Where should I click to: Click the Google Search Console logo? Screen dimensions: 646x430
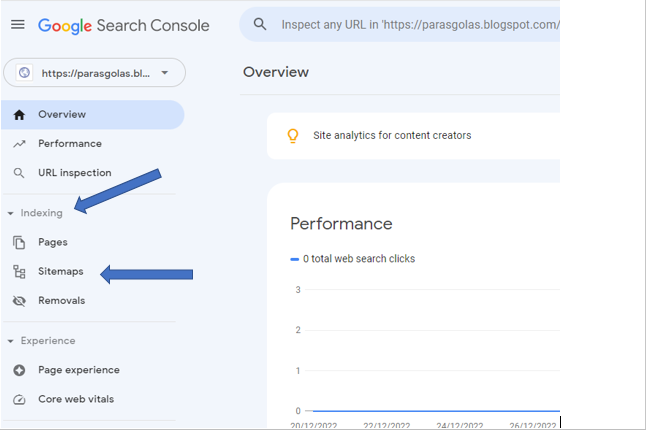pyautogui.click(x=124, y=26)
